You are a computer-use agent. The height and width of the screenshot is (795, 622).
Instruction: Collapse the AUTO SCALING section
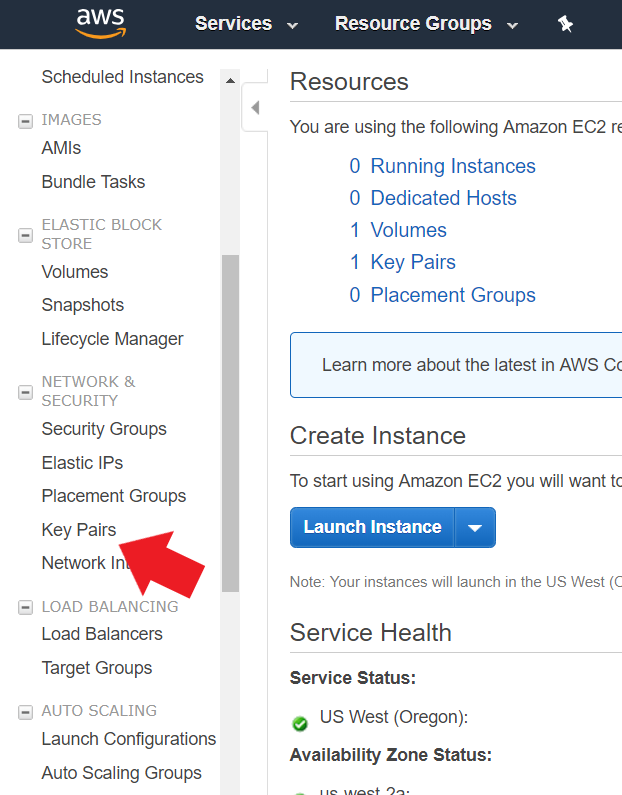coord(26,712)
